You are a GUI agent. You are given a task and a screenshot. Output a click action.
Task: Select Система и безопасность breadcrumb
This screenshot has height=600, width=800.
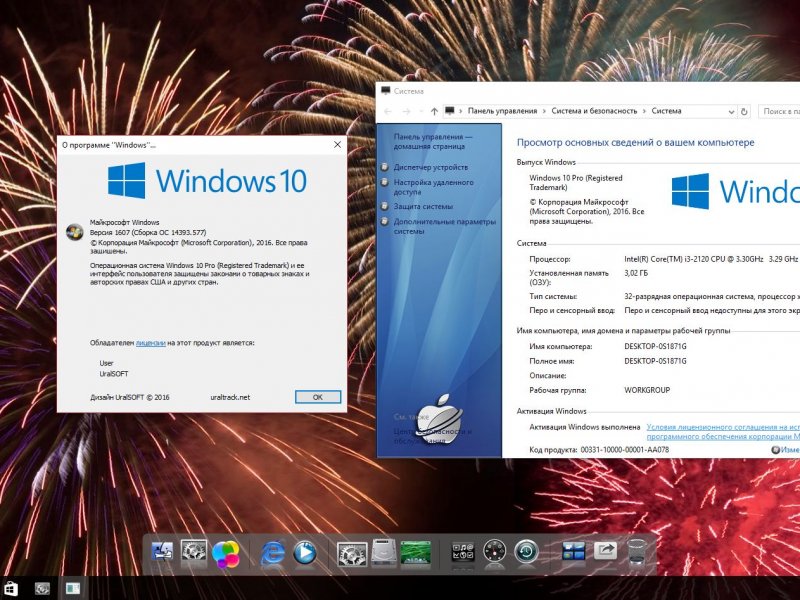(x=594, y=111)
